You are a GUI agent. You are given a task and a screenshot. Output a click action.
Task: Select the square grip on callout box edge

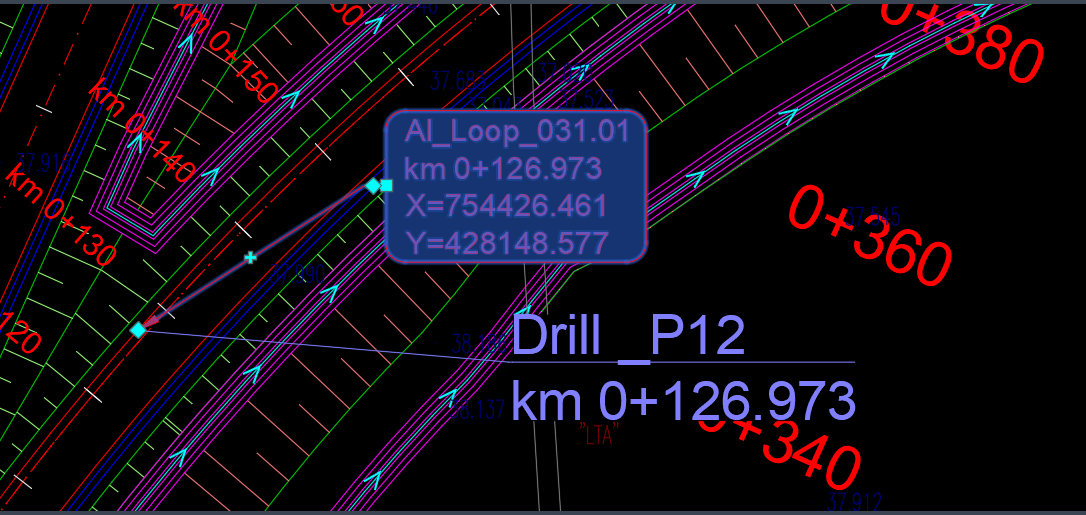point(386,186)
